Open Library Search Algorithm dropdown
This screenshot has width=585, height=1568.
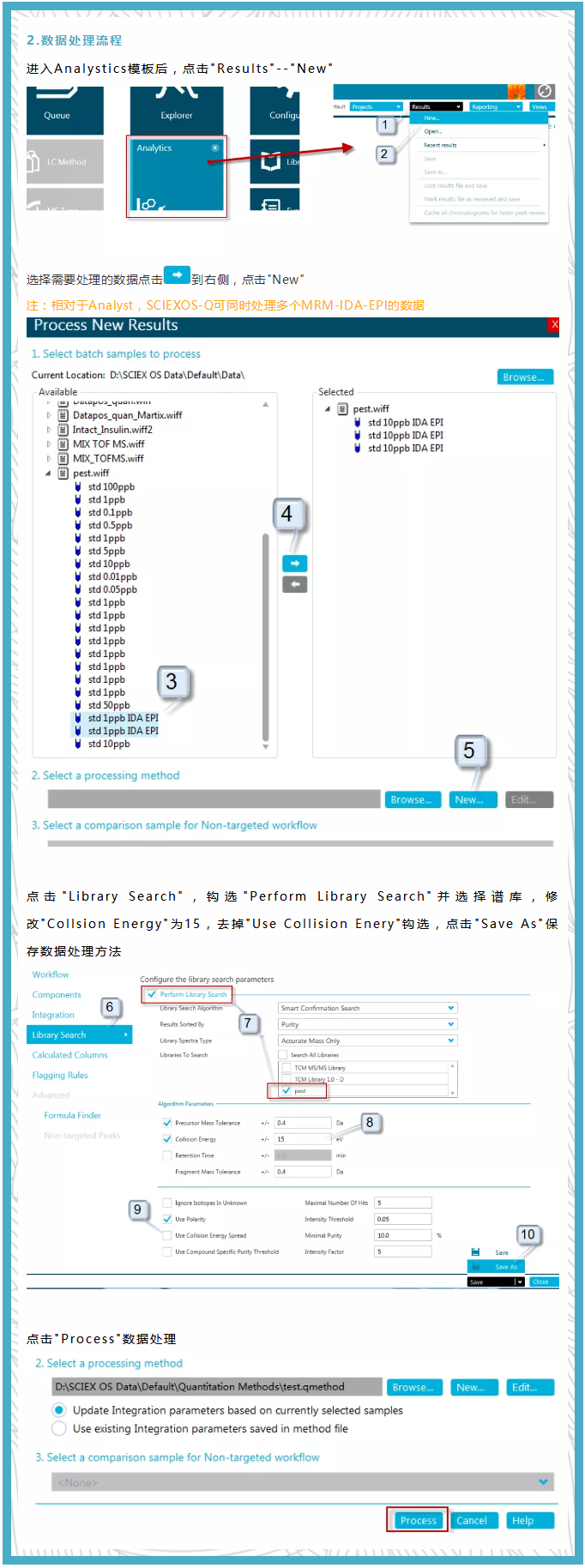click(x=367, y=1008)
